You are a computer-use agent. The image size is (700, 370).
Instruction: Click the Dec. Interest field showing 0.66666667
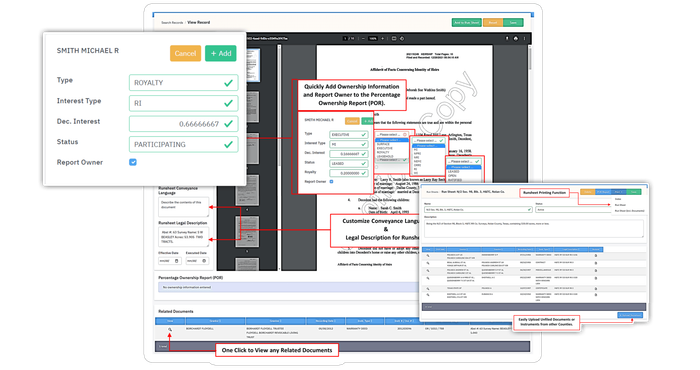(183, 124)
